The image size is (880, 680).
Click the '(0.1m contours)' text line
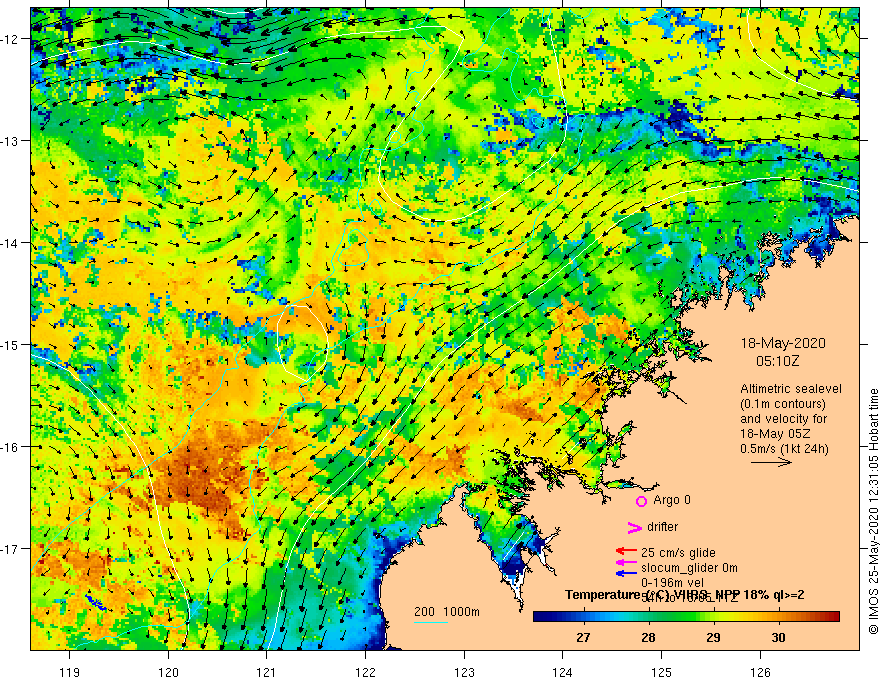(783, 404)
